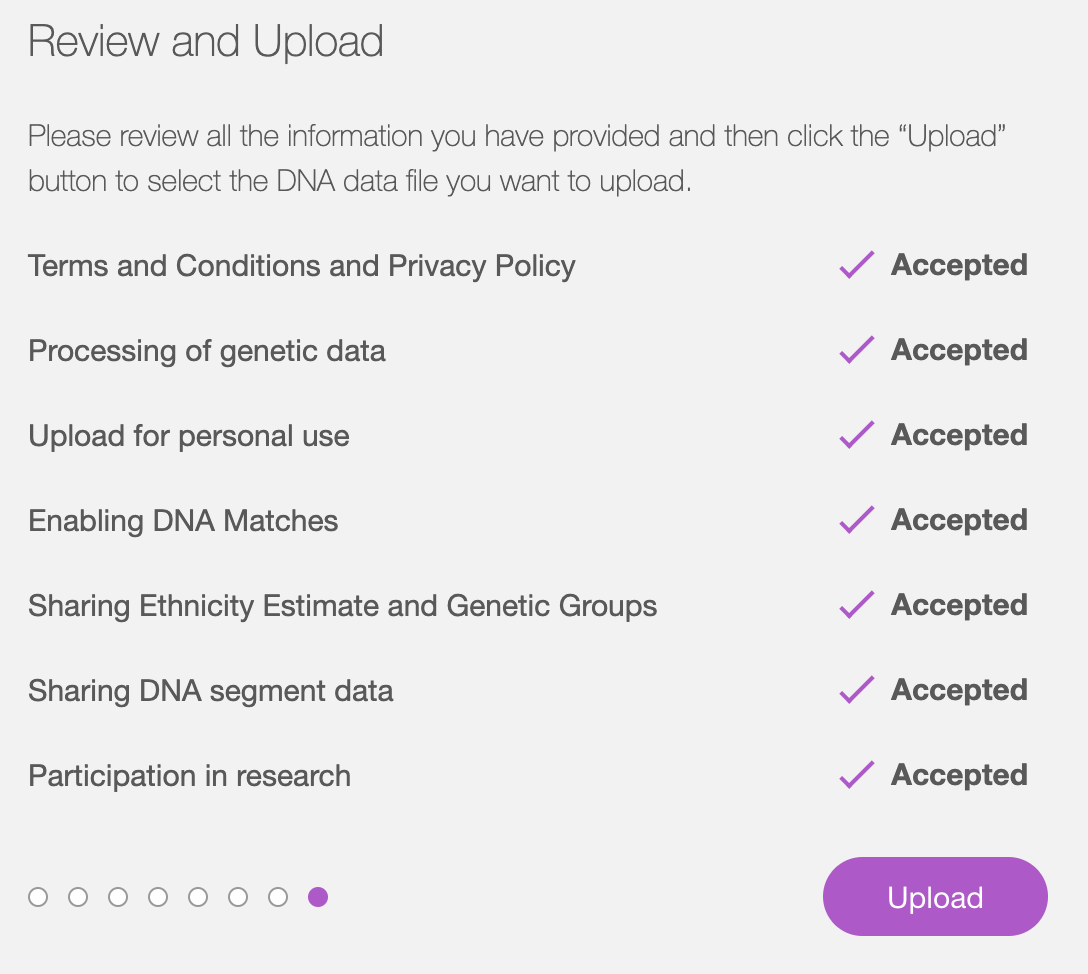The image size is (1088, 974).
Task: Click Accepted status for Participation in research
Action: point(959,776)
